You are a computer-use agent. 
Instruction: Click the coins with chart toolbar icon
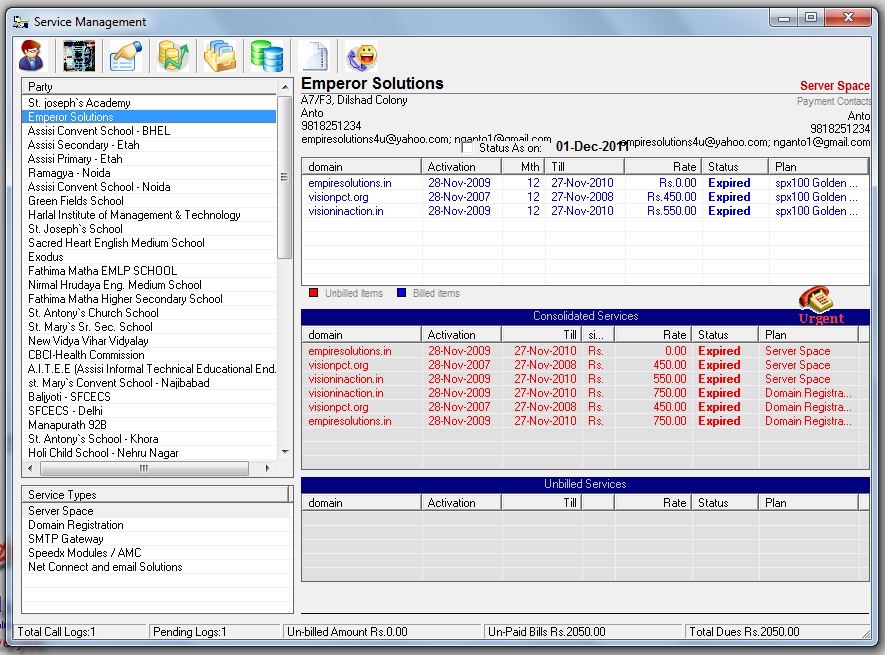pyautogui.click(x=173, y=56)
